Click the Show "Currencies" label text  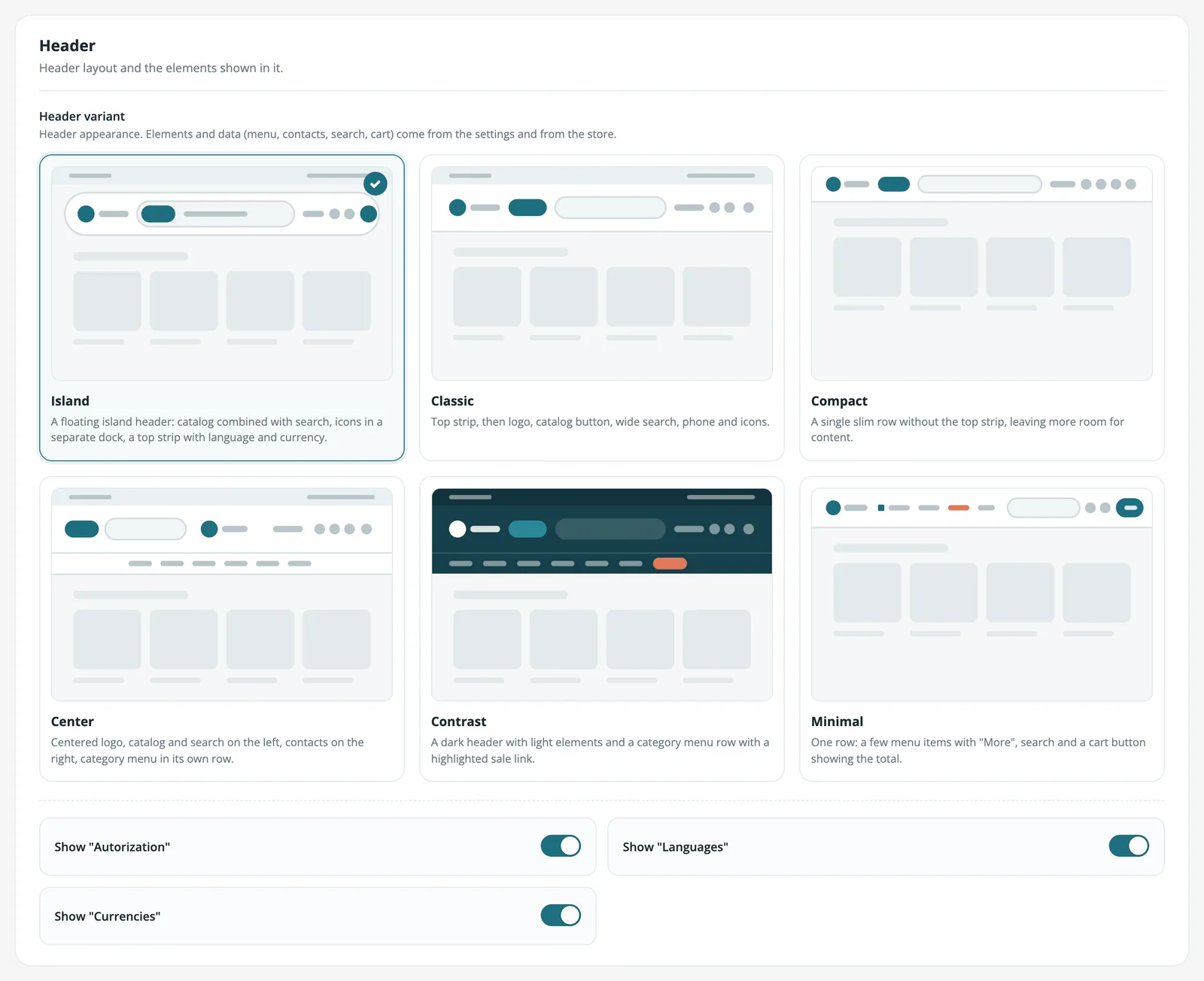click(107, 916)
